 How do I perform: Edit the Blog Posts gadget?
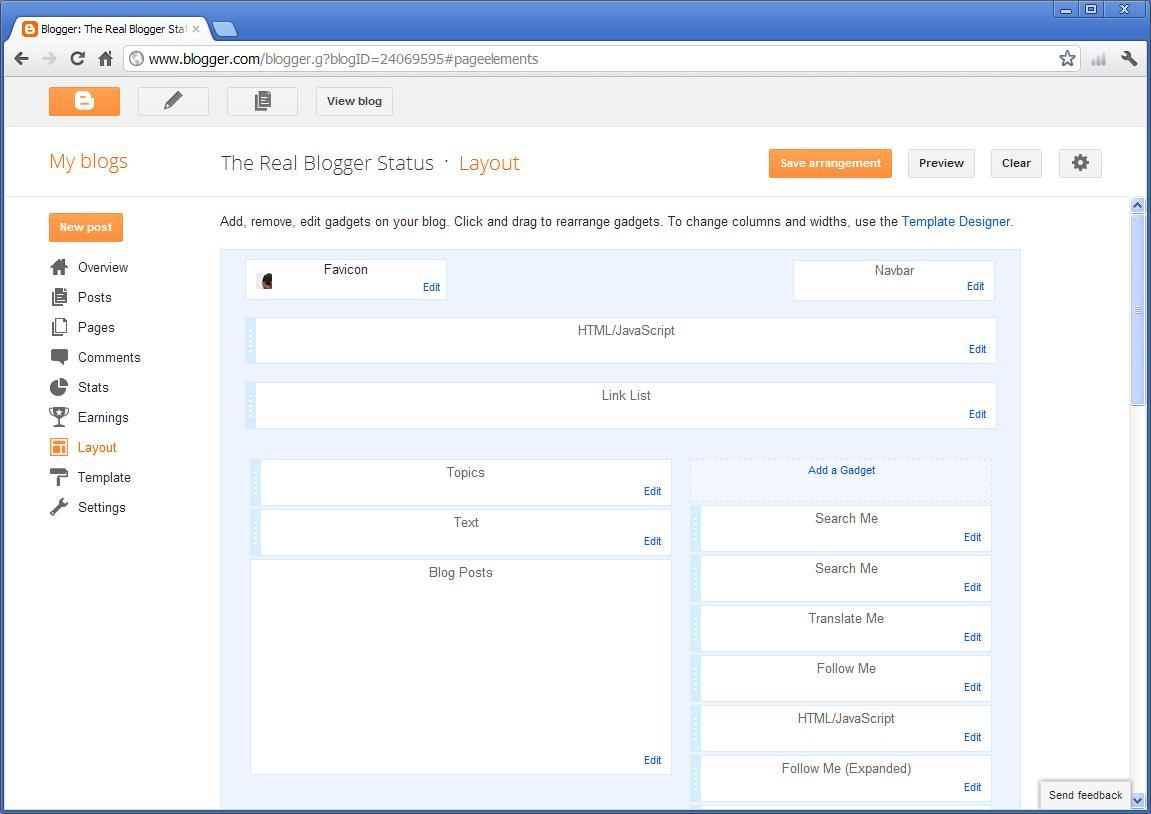click(653, 760)
